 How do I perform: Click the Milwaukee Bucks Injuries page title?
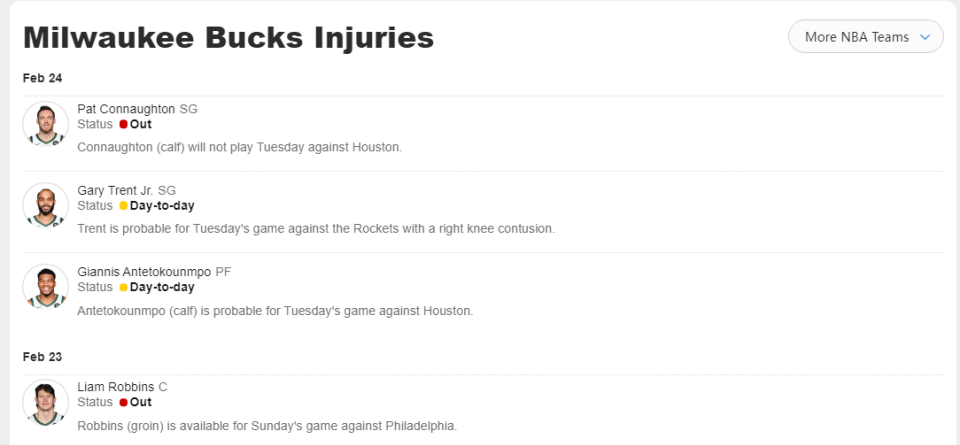click(228, 38)
